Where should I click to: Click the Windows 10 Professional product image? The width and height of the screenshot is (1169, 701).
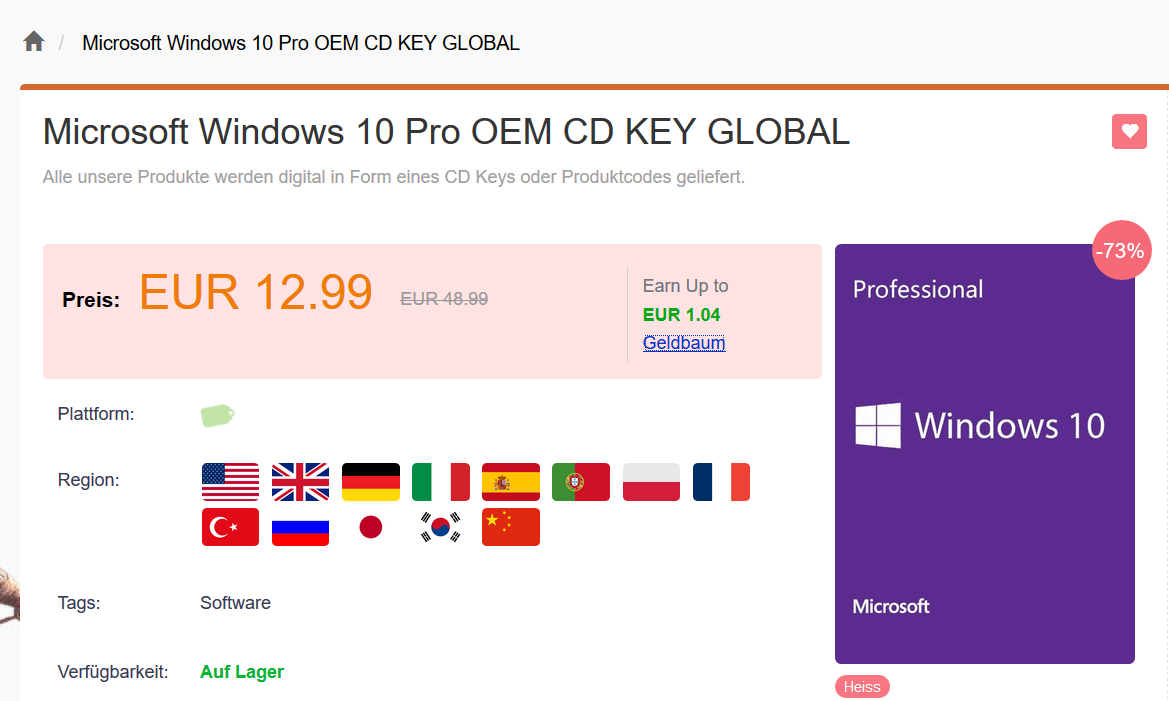984,454
